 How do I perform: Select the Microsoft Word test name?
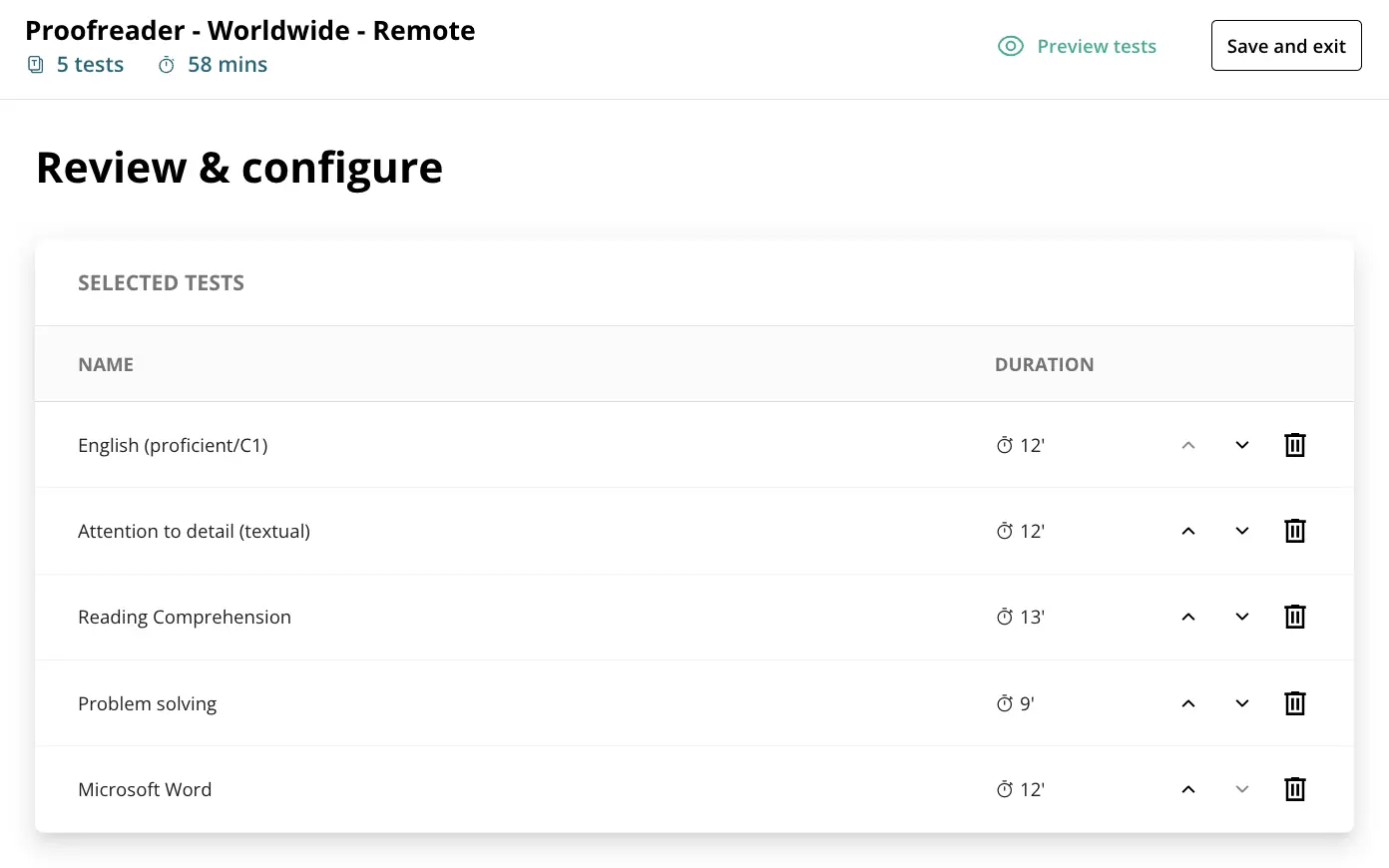click(x=145, y=789)
